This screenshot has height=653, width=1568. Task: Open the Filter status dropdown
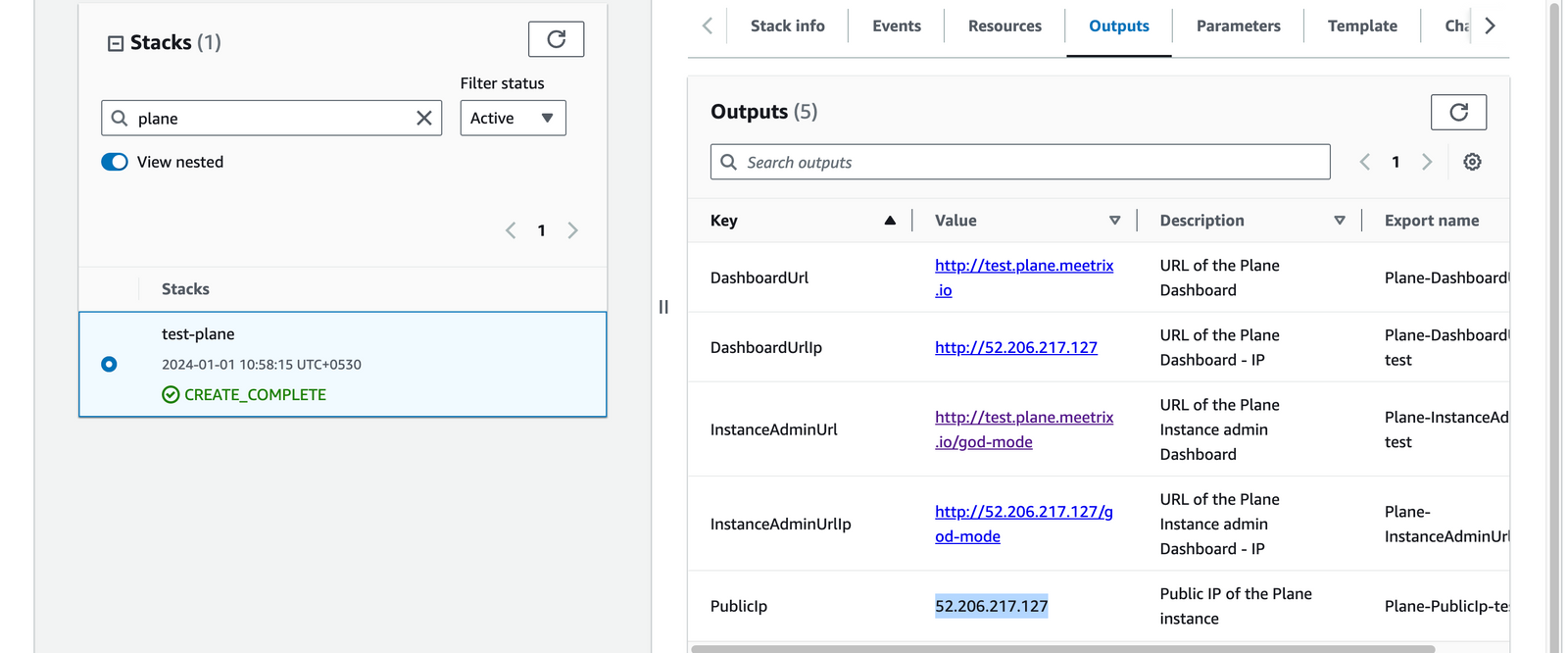click(x=513, y=119)
